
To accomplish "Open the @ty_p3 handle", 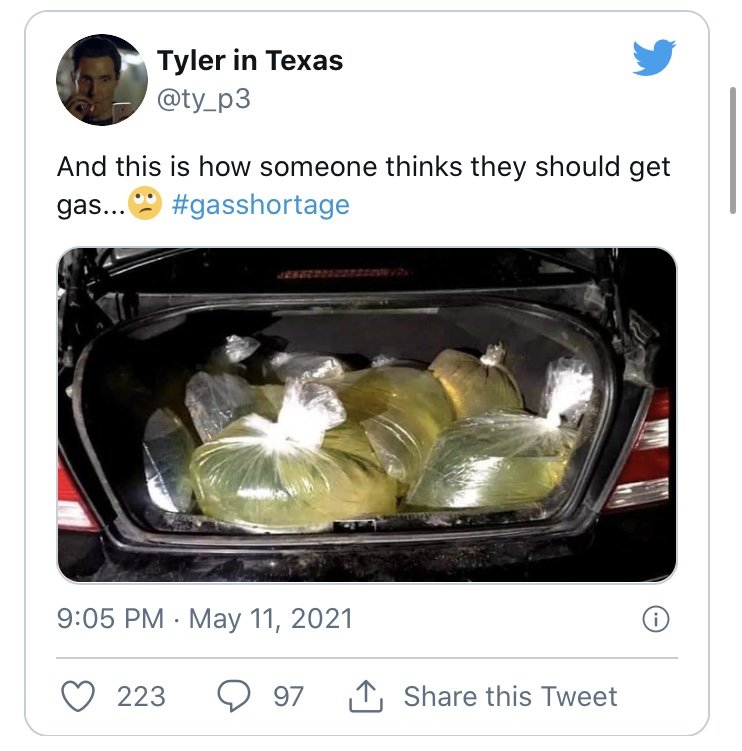I will pyautogui.click(x=204, y=99).
